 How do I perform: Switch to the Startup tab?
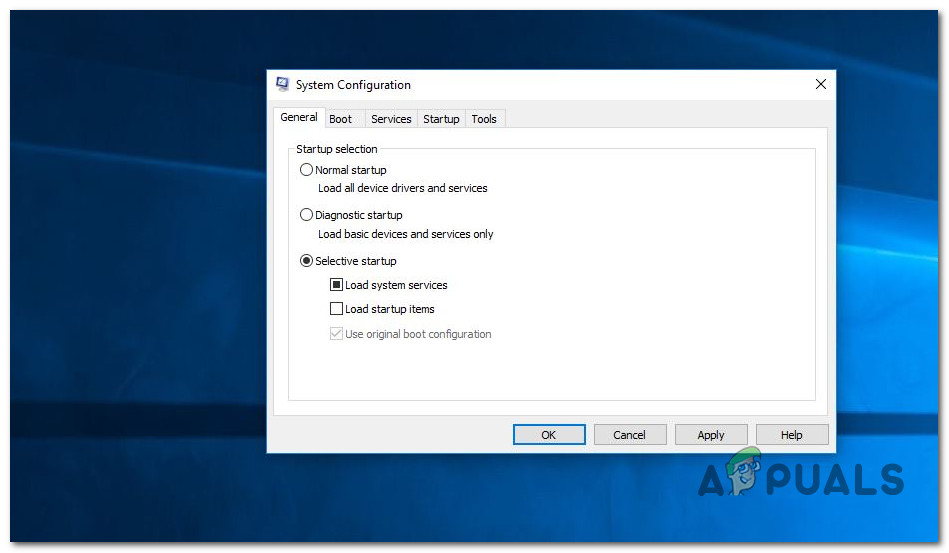(x=441, y=119)
